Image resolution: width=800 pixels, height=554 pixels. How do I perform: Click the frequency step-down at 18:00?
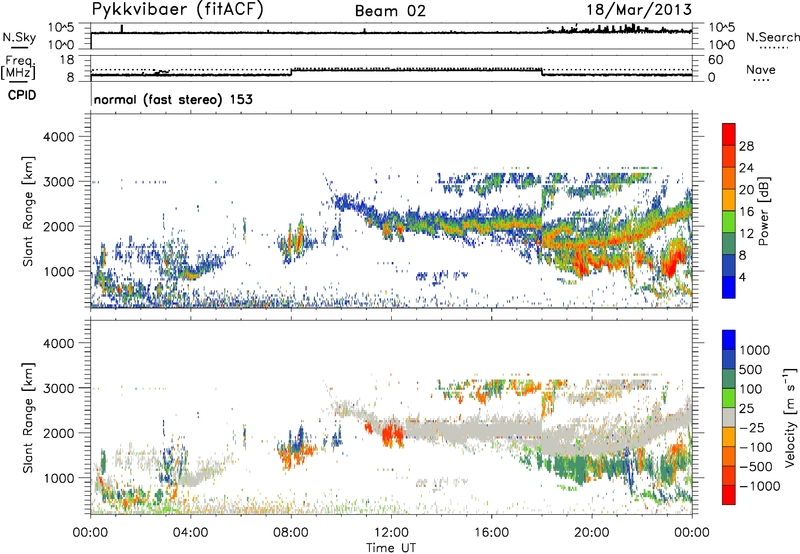click(542, 72)
